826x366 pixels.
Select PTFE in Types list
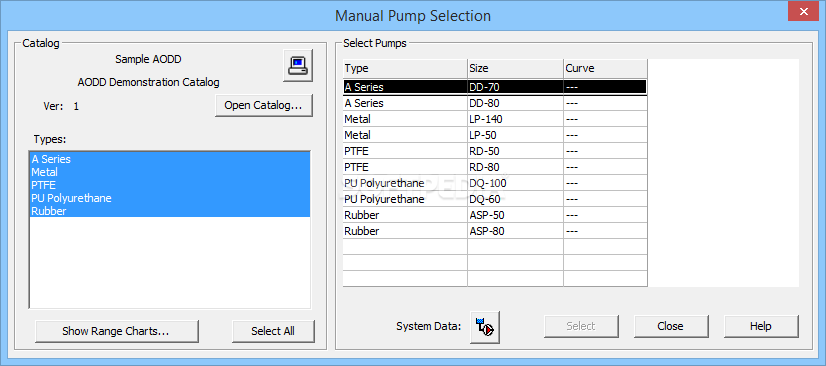click(170, 185)
